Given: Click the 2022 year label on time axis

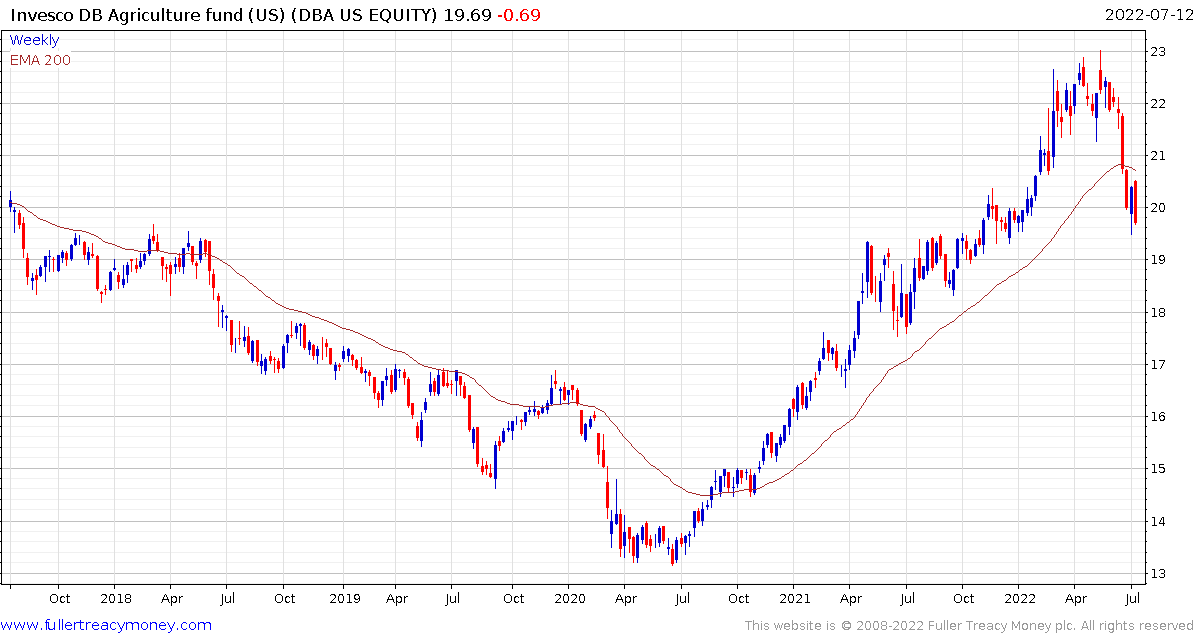Looking at the screenshot, I should (1019, 598).
